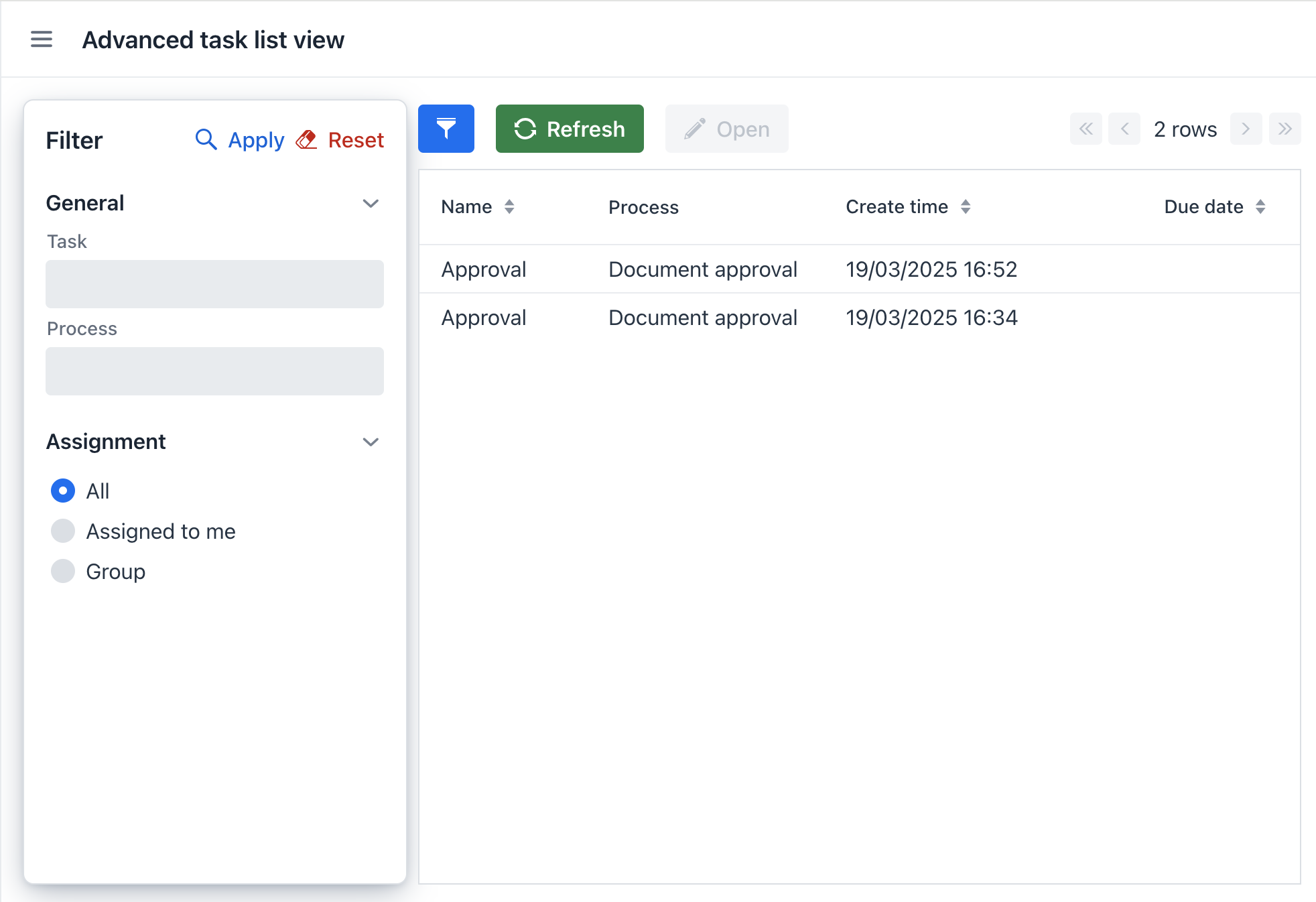Select the Assigned to me radio button
Screen dimensions: 1316x902
pyautogui.click(x=62, y=531)
